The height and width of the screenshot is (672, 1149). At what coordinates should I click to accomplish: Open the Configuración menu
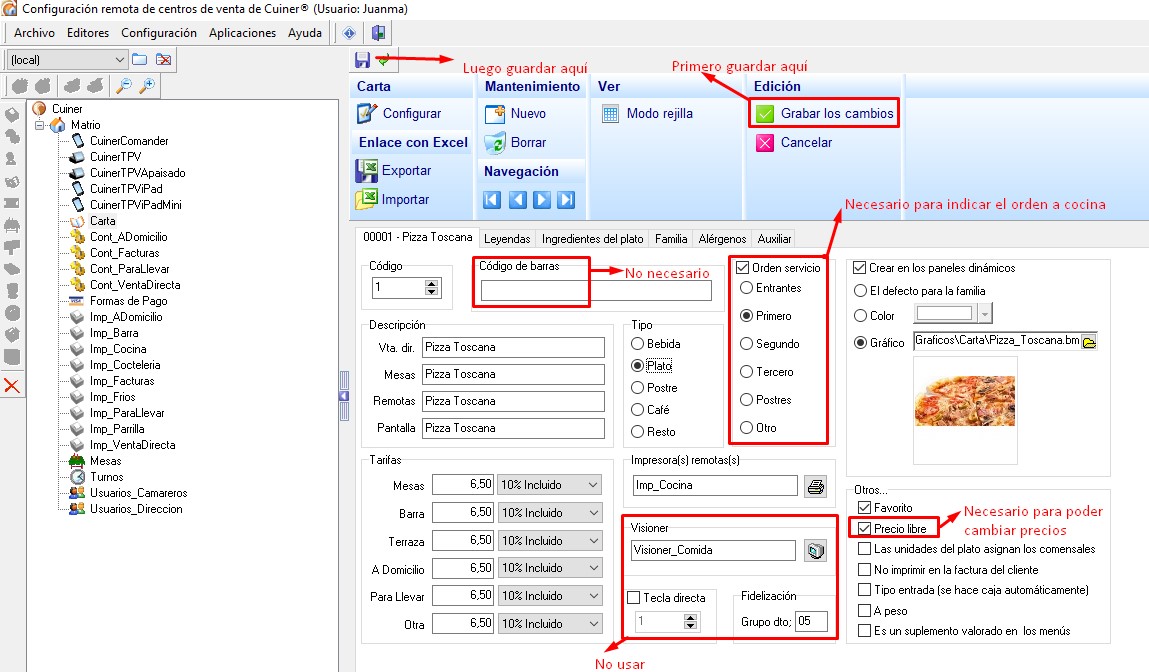tap(159, 33)
